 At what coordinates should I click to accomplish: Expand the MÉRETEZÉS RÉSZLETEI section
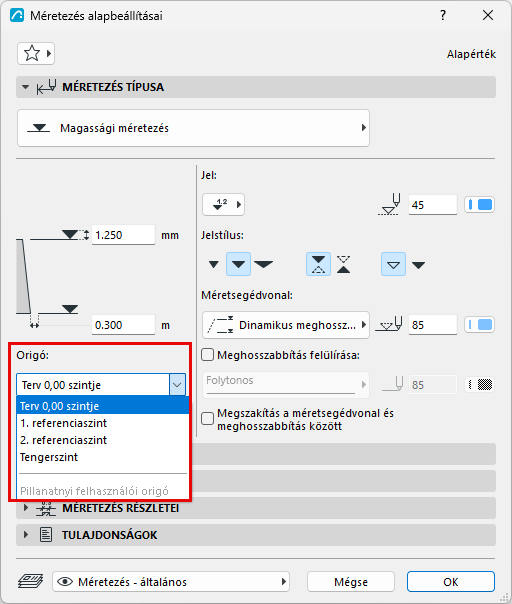click(x=26, y=508)
